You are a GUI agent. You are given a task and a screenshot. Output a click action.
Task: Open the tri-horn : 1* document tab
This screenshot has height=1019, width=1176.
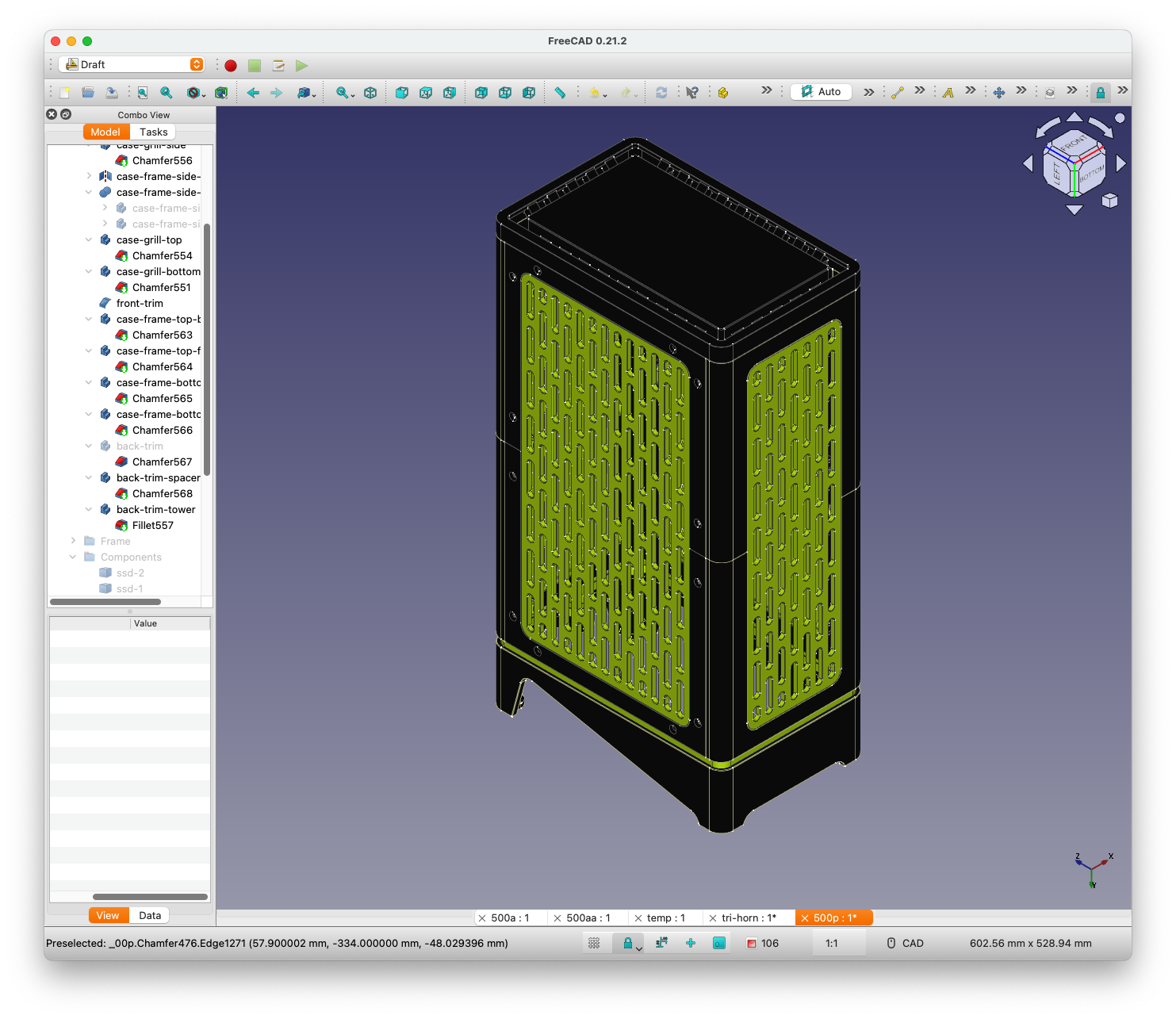pos(749,917)
